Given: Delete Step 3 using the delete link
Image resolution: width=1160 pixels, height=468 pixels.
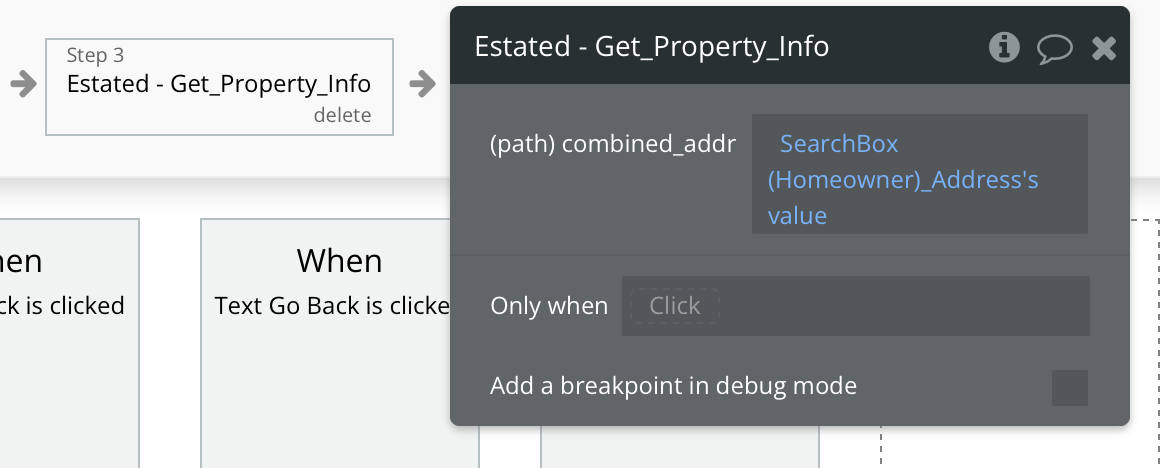Looking at the screenshot, I should (343, 115).
